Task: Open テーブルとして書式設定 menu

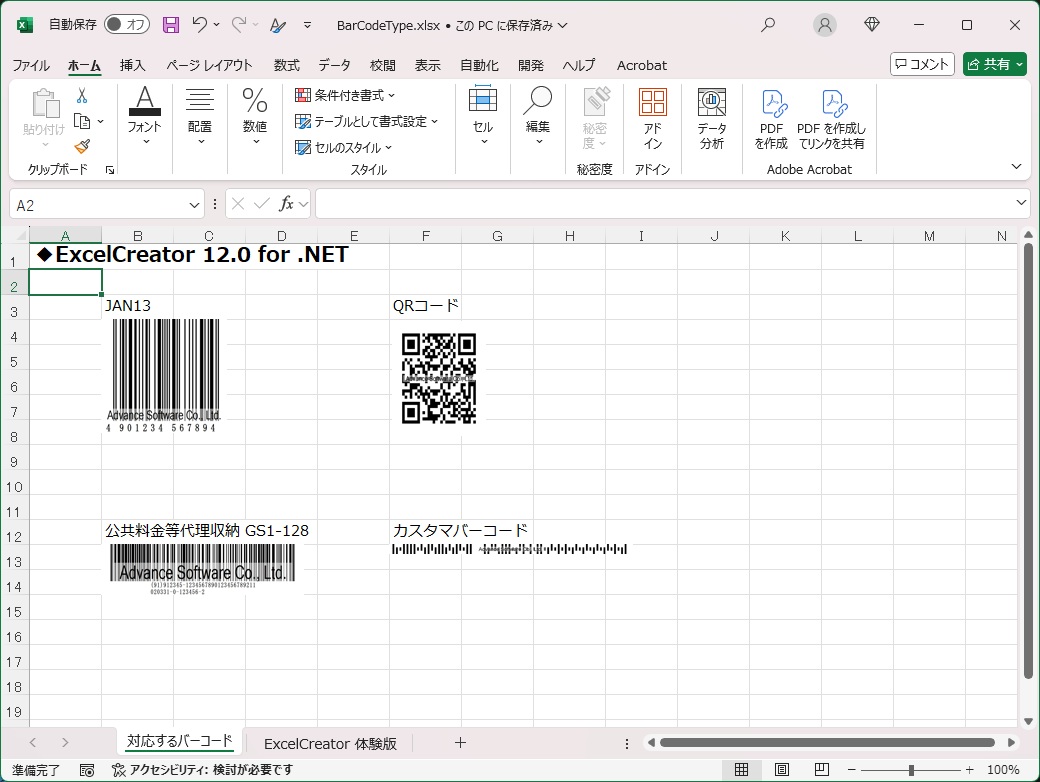Action: [x=367, y=121]
